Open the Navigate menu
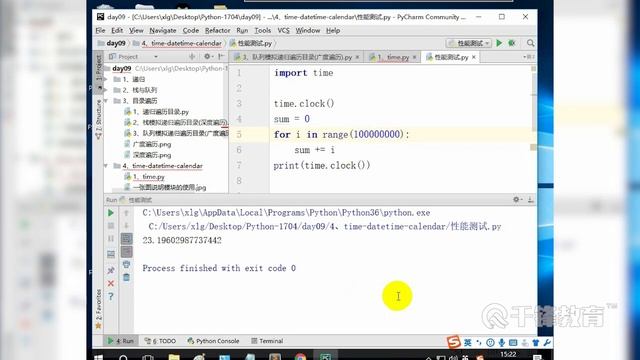Screen dimensions: 640x360 click(x=162, y=30)
